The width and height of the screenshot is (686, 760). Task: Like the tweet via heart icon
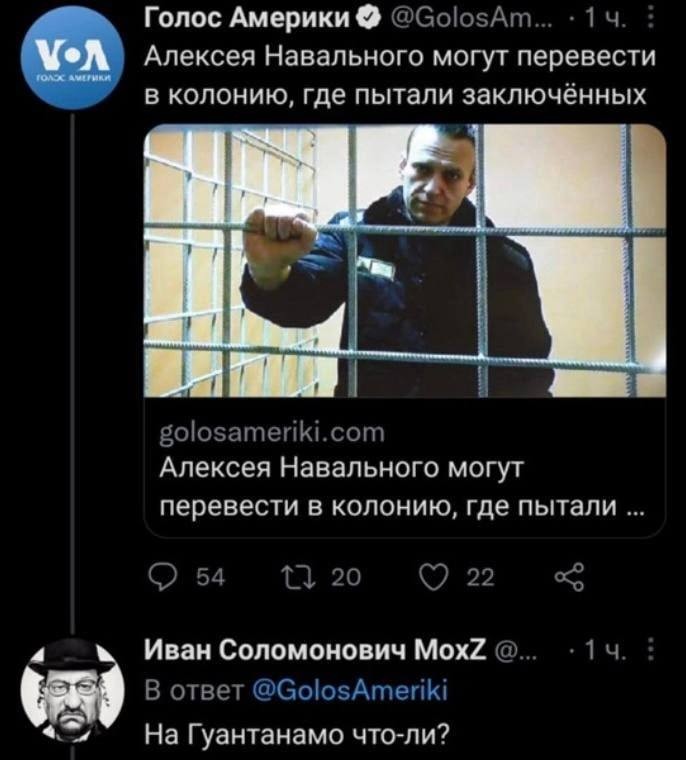point(432,578)
